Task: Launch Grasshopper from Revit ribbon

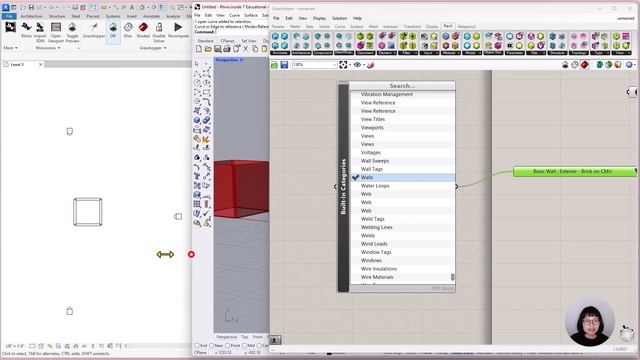Action: tap(94, 31)
